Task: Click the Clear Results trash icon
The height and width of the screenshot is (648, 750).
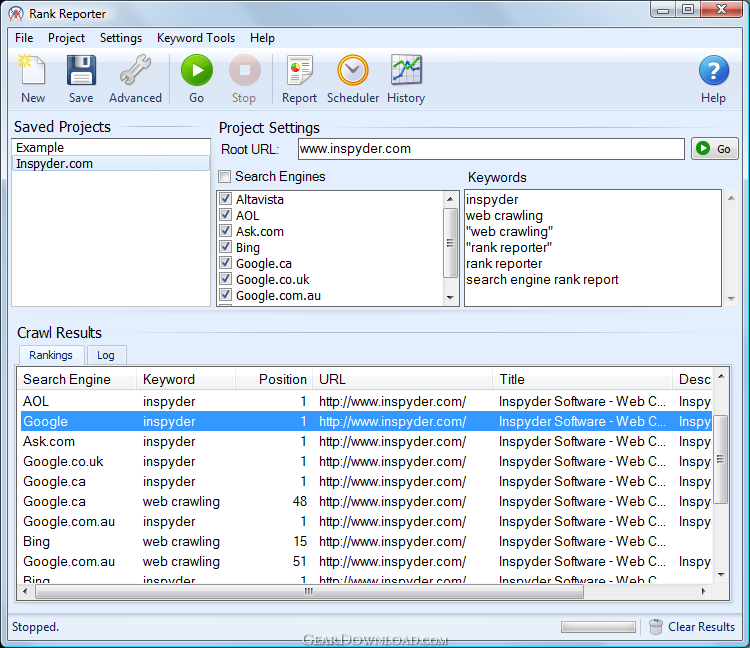Action: [x=656, y=626]
